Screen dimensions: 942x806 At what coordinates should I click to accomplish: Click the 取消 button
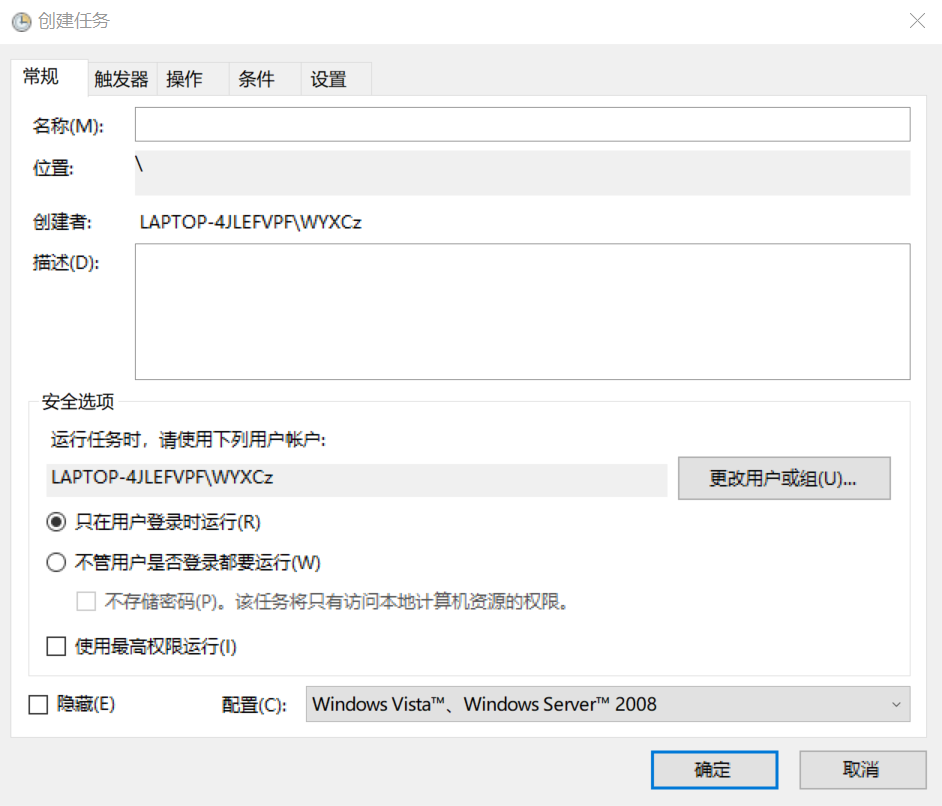[862, 769]
